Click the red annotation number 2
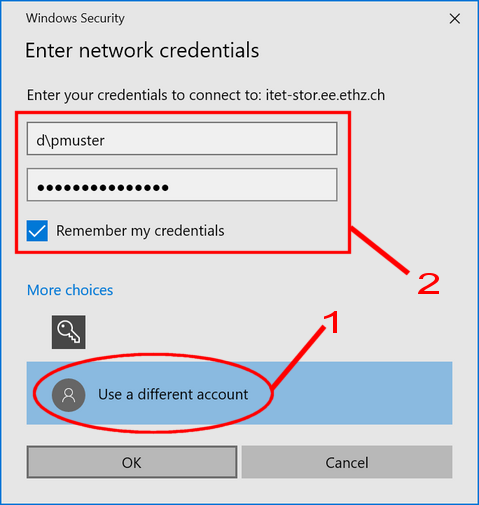This screenshot has width=479, height=505. point(429,284)
